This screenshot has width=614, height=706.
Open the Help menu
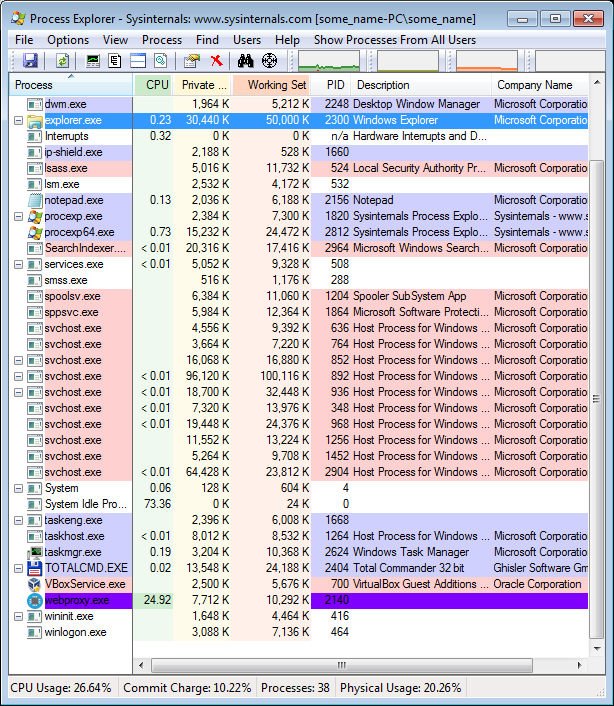(287, 40)
